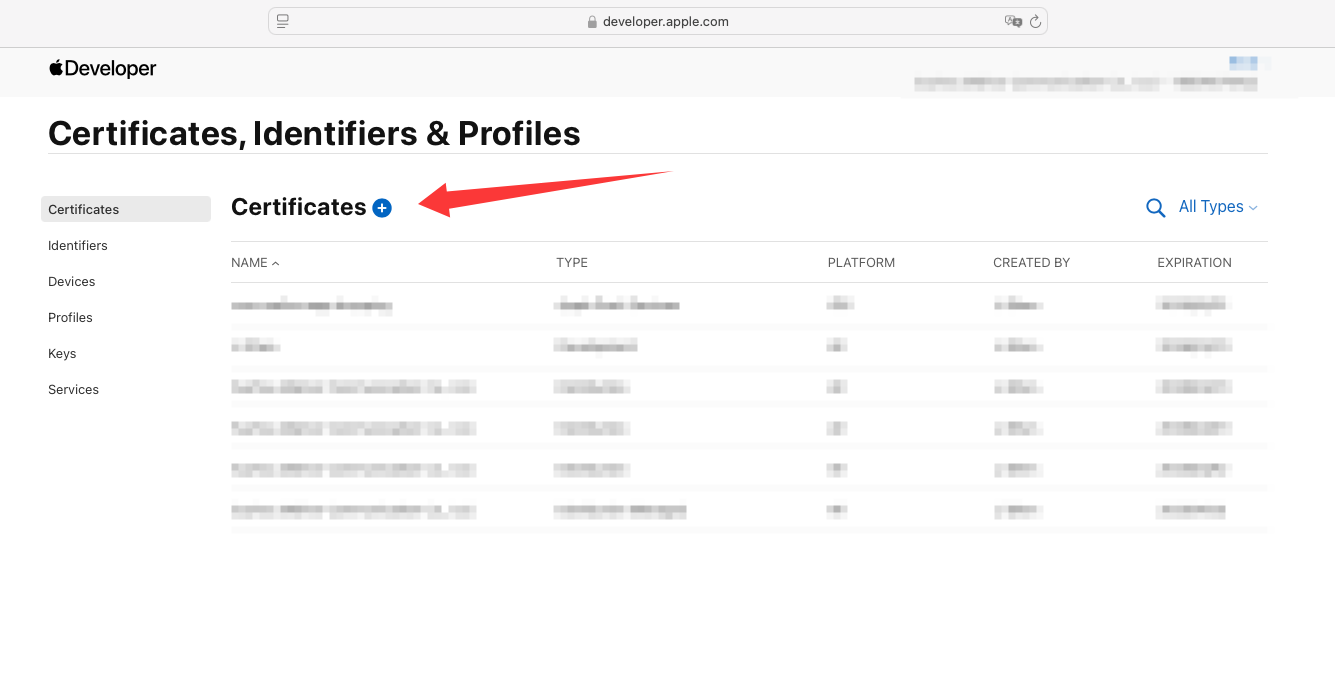Switch to the Profiles section

[x=70, y=317]
